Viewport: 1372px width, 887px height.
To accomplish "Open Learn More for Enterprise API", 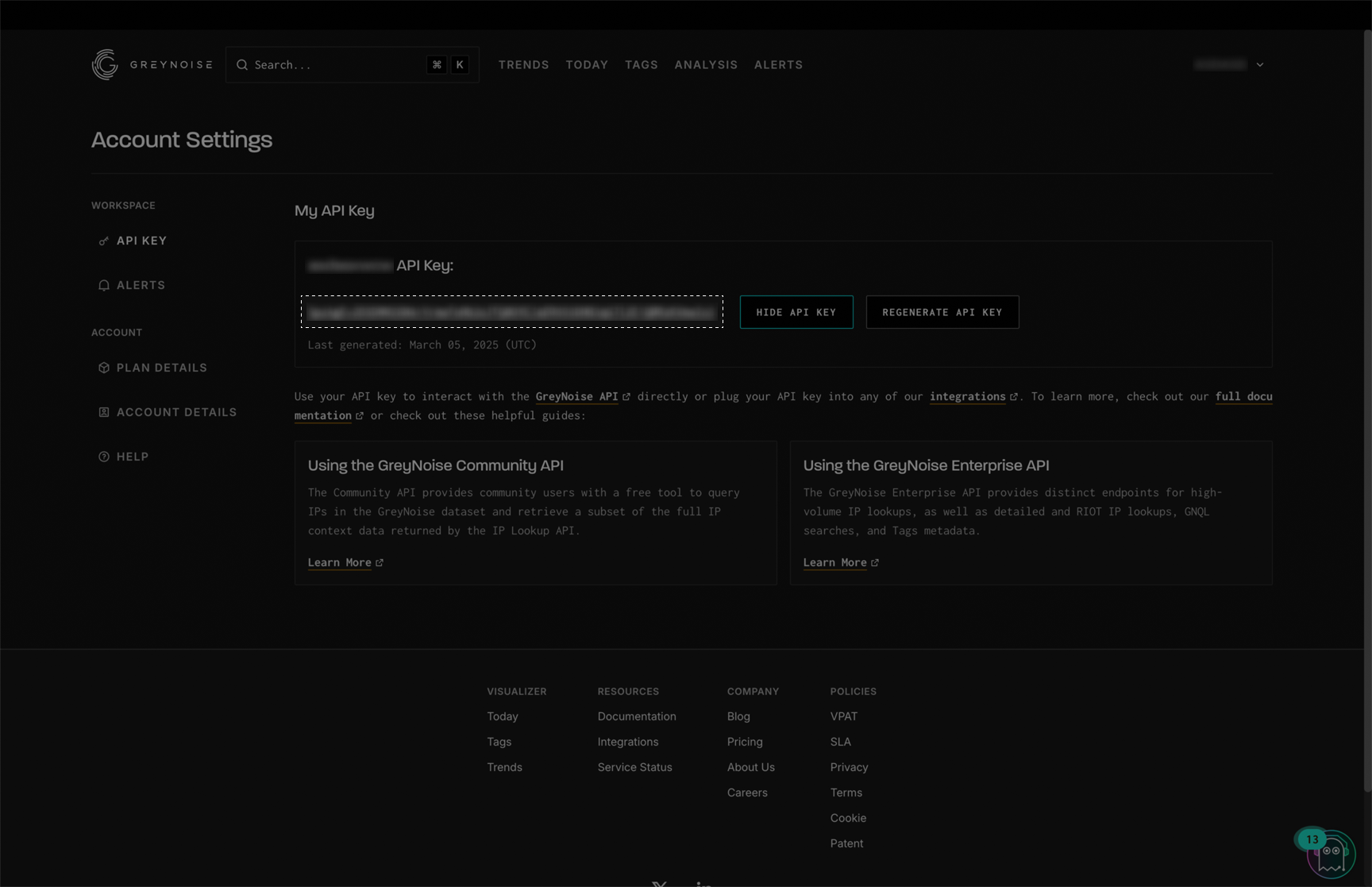I will tap(835, 562).
